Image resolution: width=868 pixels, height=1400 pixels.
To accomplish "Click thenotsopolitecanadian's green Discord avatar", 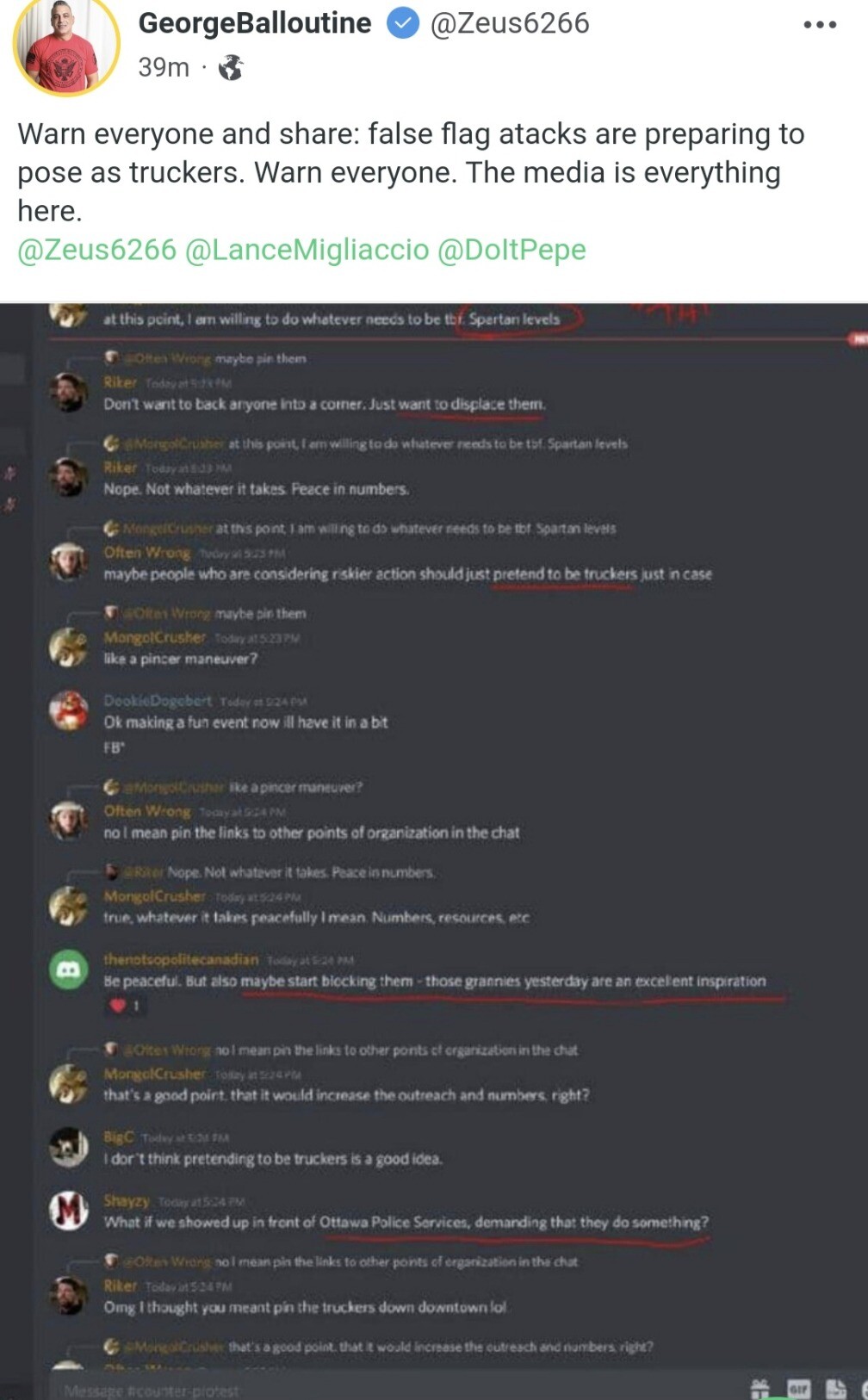I will pos(68,969).
